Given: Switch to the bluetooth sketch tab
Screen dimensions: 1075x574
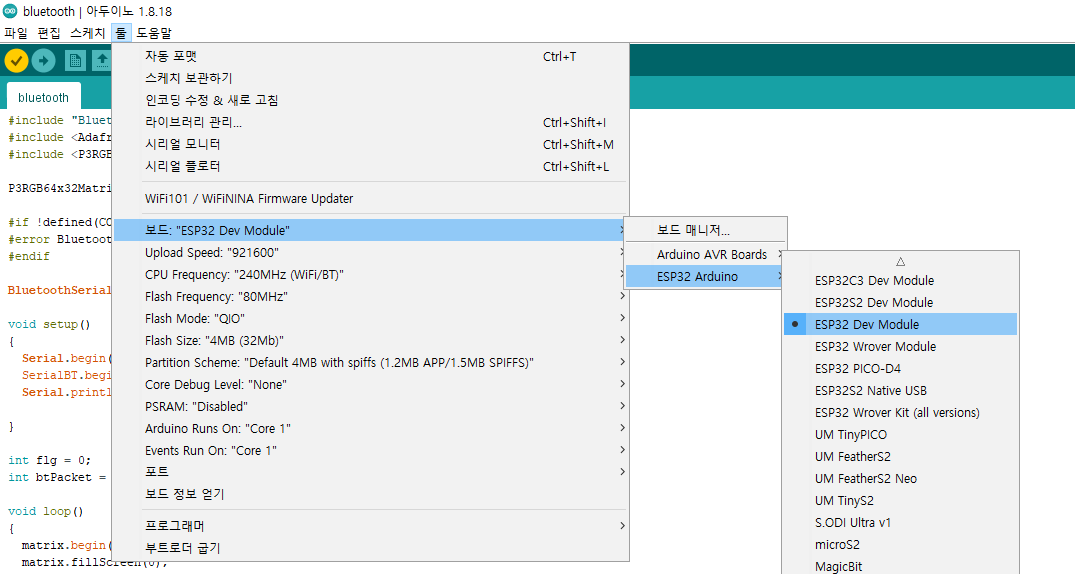Looking at the screenshot, I should point(43,97).
